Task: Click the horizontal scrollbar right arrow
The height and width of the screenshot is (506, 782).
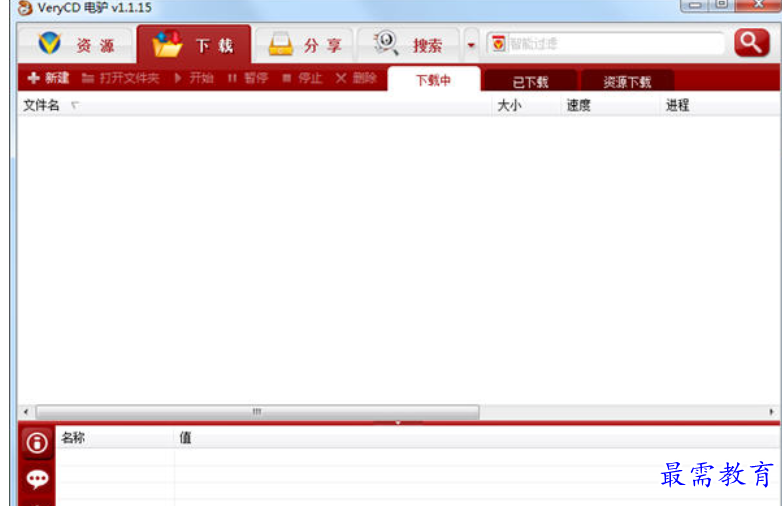Action: [x=772, y=412]
